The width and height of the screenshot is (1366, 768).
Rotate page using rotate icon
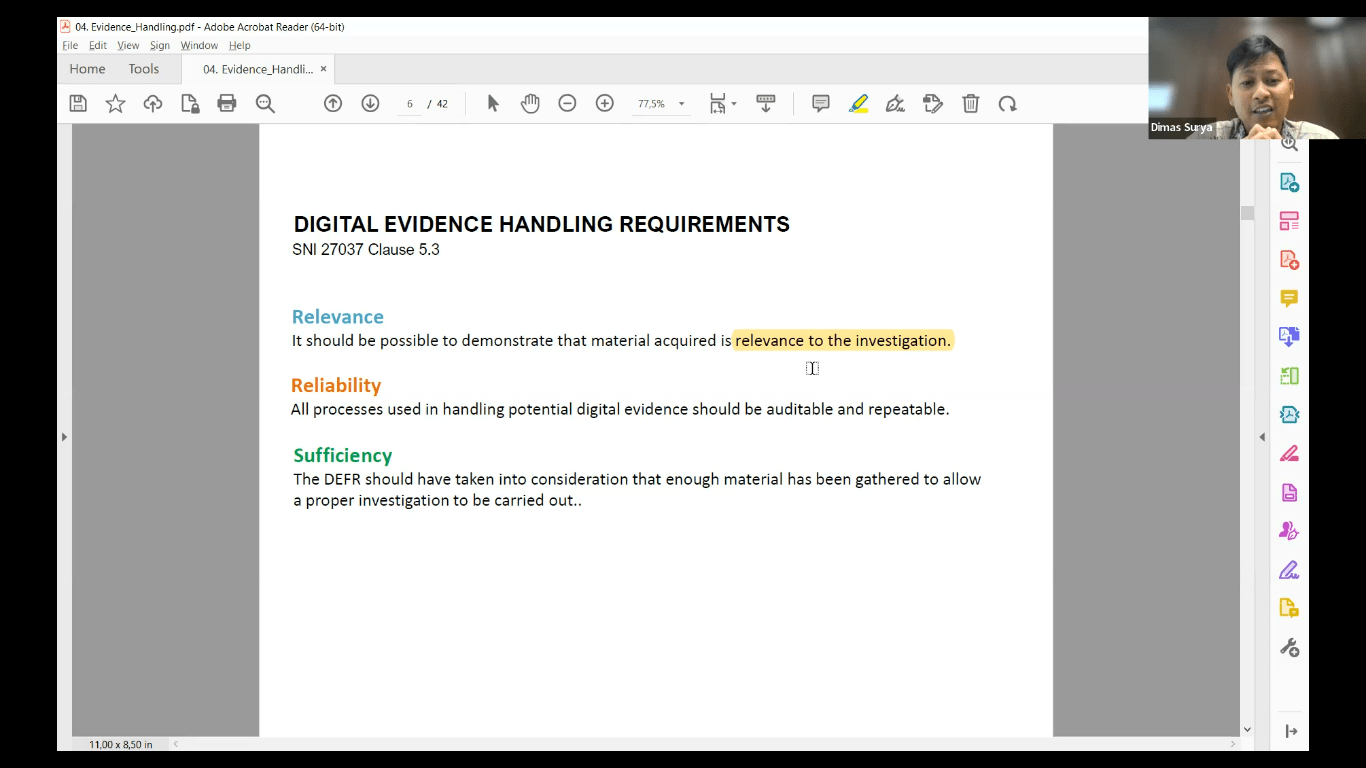1007,103
